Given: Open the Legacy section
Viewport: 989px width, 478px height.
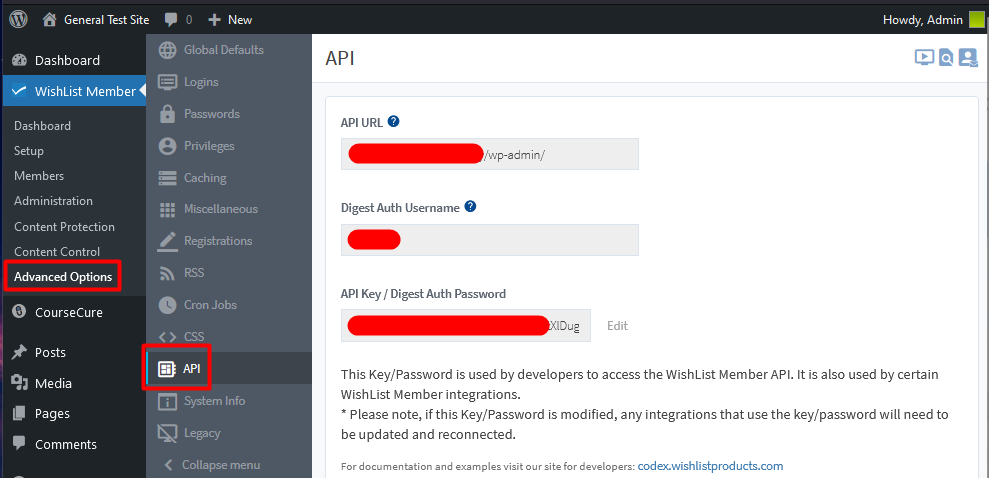Looking at the screenshot, I should pyautogui.click(x=202, y=433).
